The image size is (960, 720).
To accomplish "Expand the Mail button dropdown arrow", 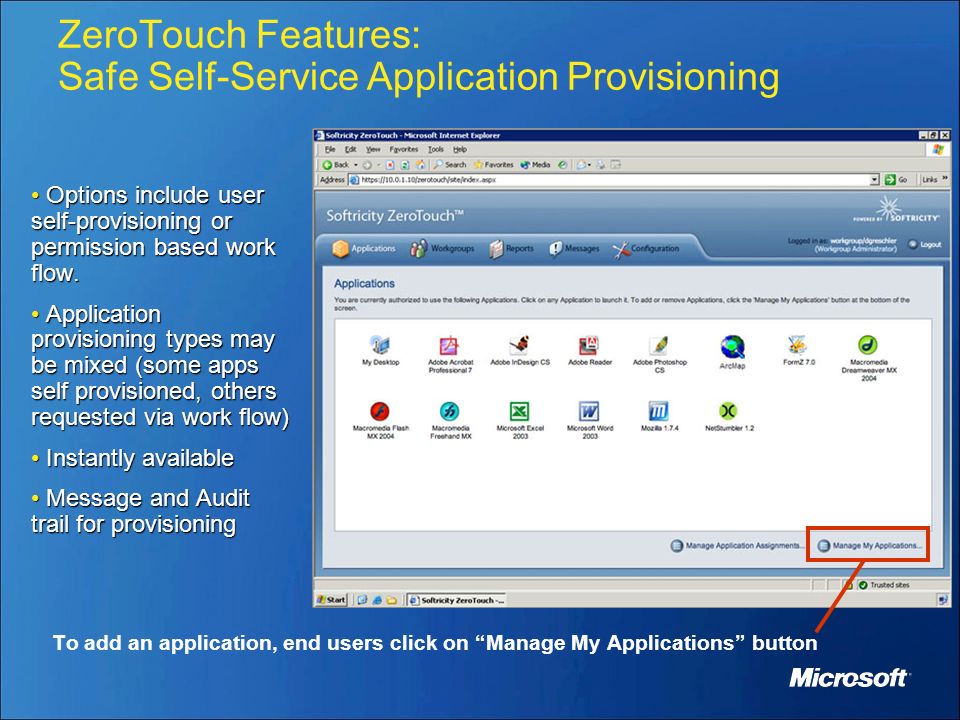I will tap(590, 165).
